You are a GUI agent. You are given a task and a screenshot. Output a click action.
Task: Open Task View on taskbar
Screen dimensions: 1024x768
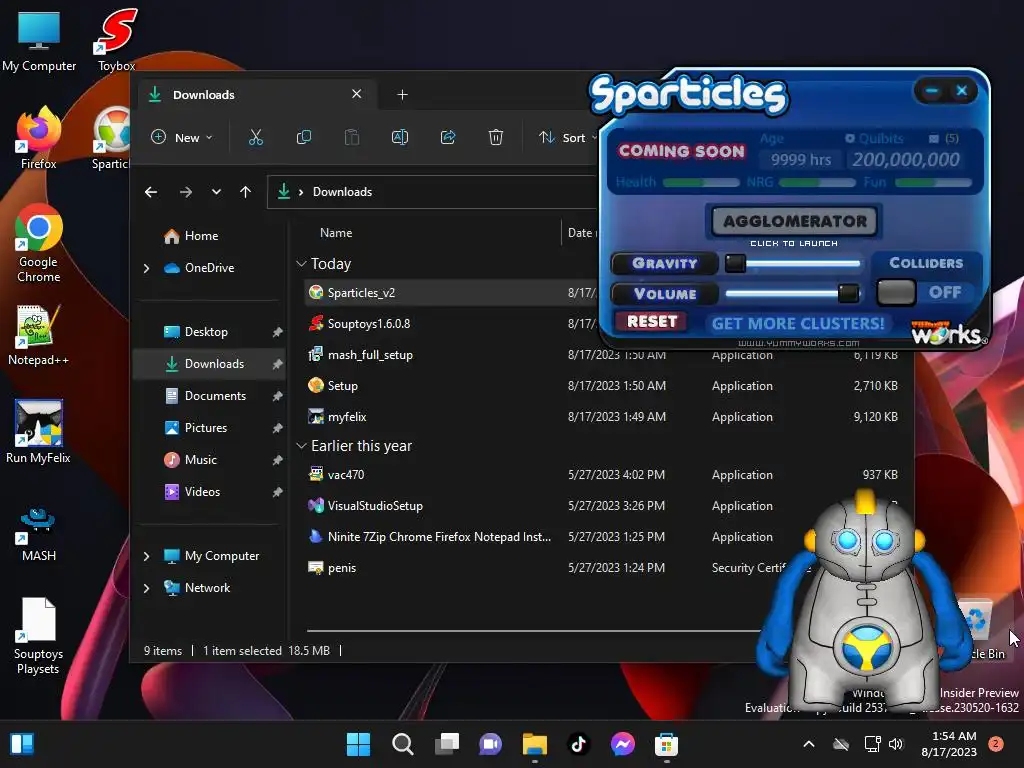coord(447,744)
